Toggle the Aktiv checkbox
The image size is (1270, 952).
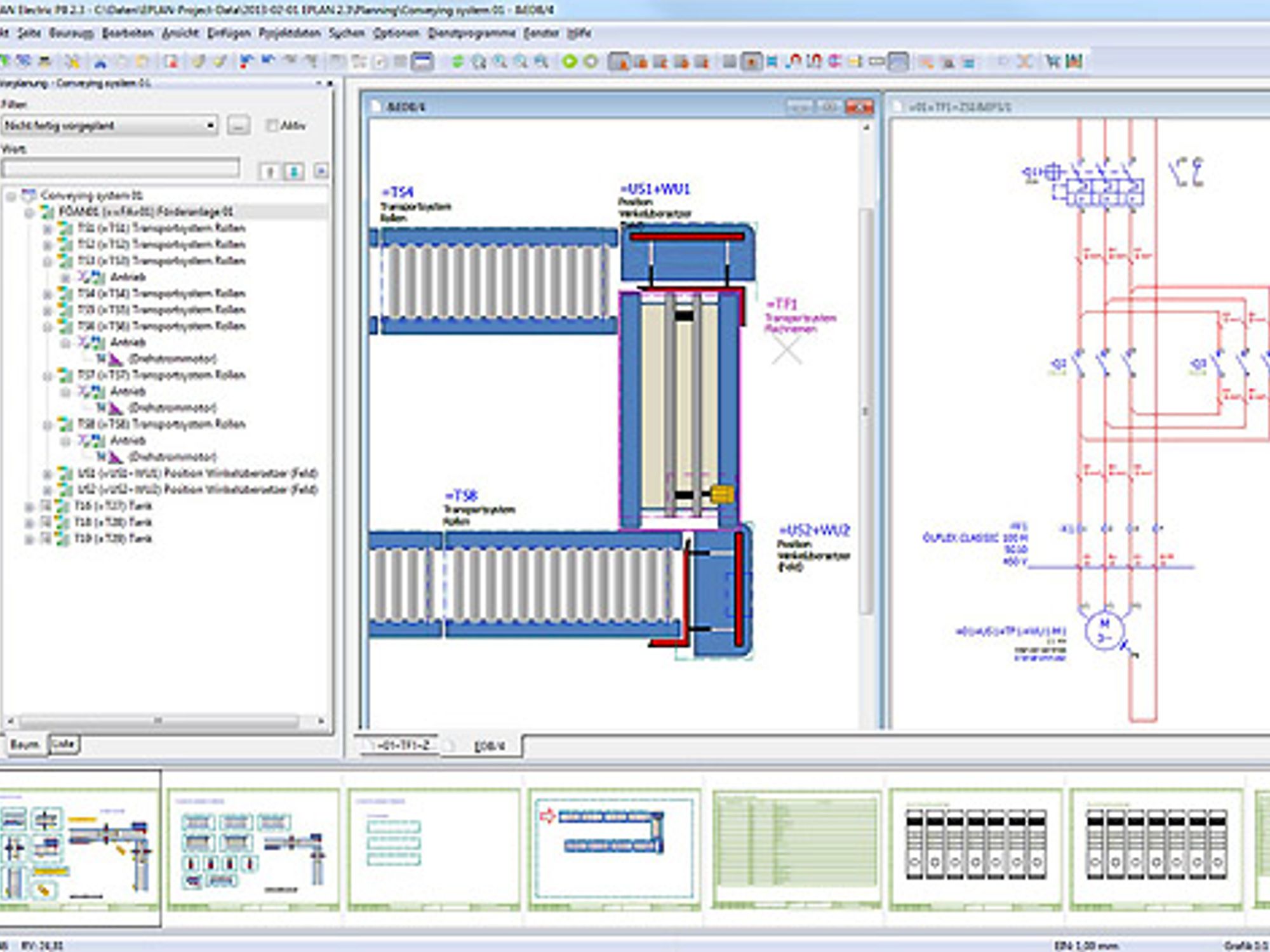(x=272, y=126)
